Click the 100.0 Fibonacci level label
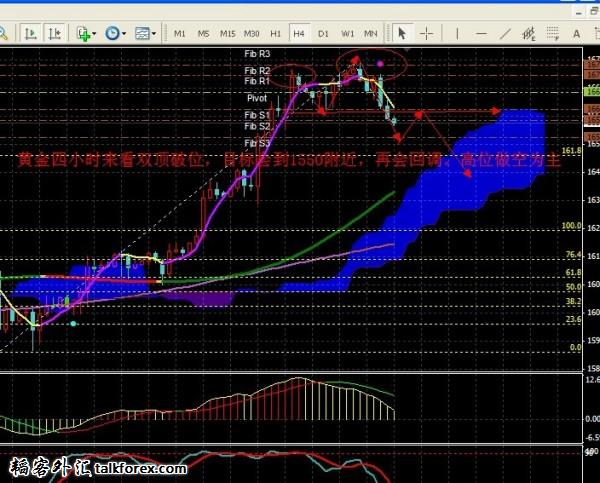600x483 pixels. click(x=571, y=225)
